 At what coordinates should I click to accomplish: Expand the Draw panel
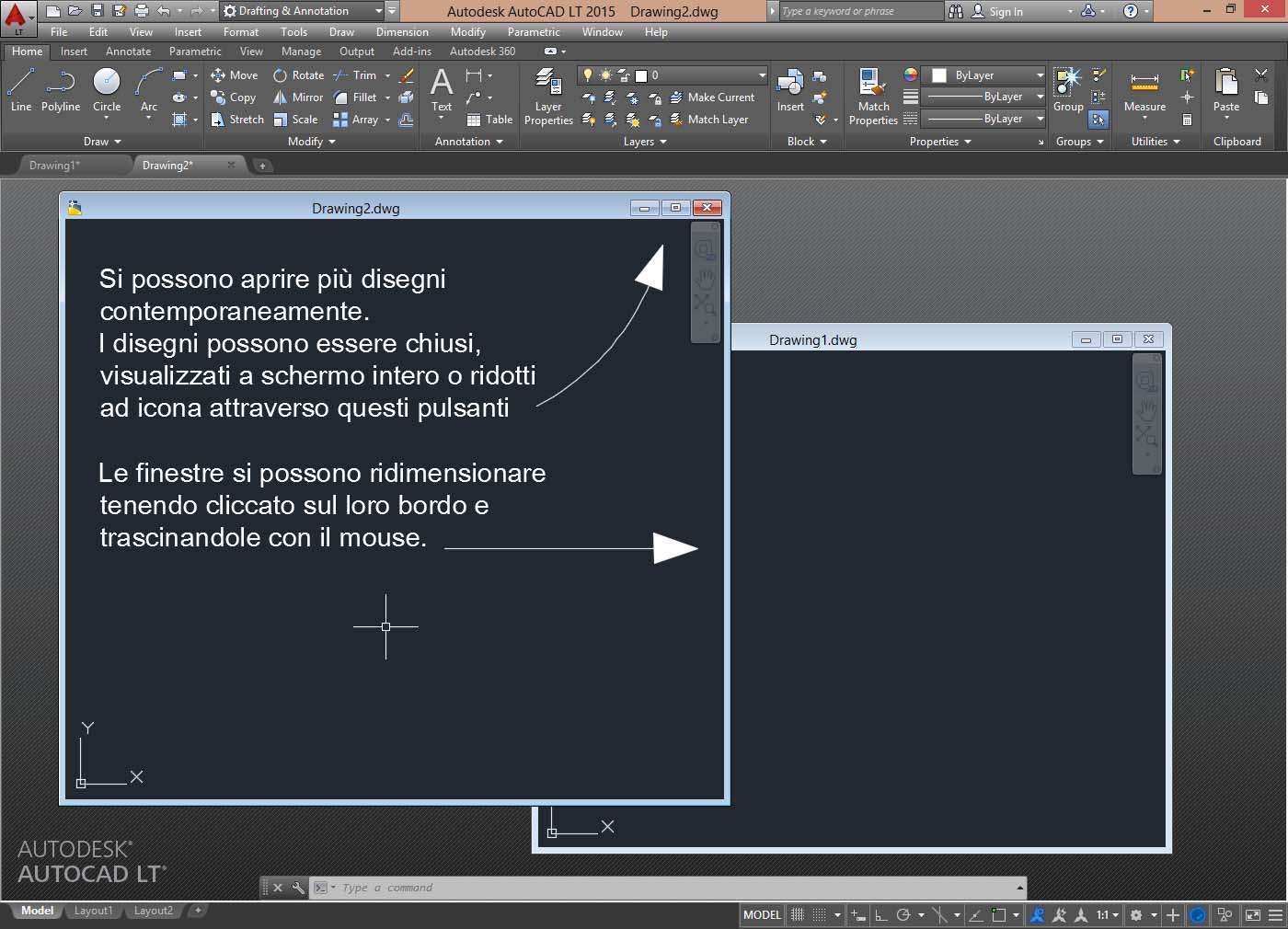102,142
